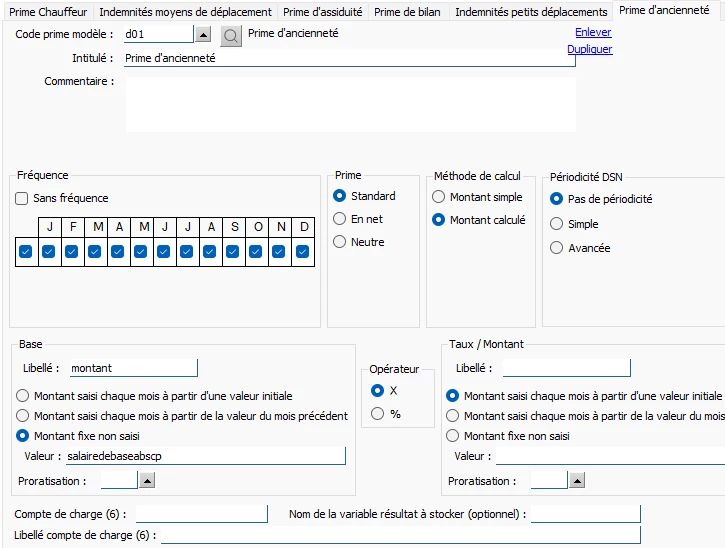Click the Compte de charge (6) field
Image resolution: width=725 pixels, height=548 pixels.
click(x=201, y=514)
